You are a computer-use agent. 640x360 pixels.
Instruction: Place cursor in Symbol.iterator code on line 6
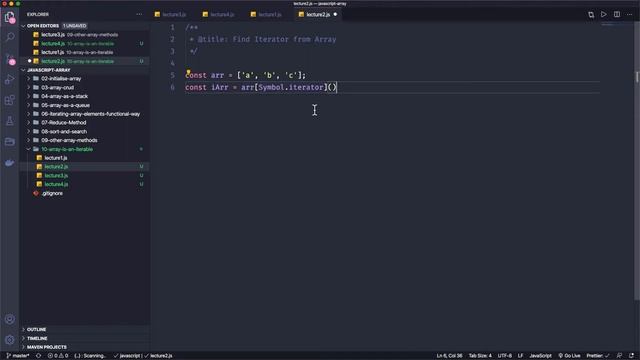291,87
